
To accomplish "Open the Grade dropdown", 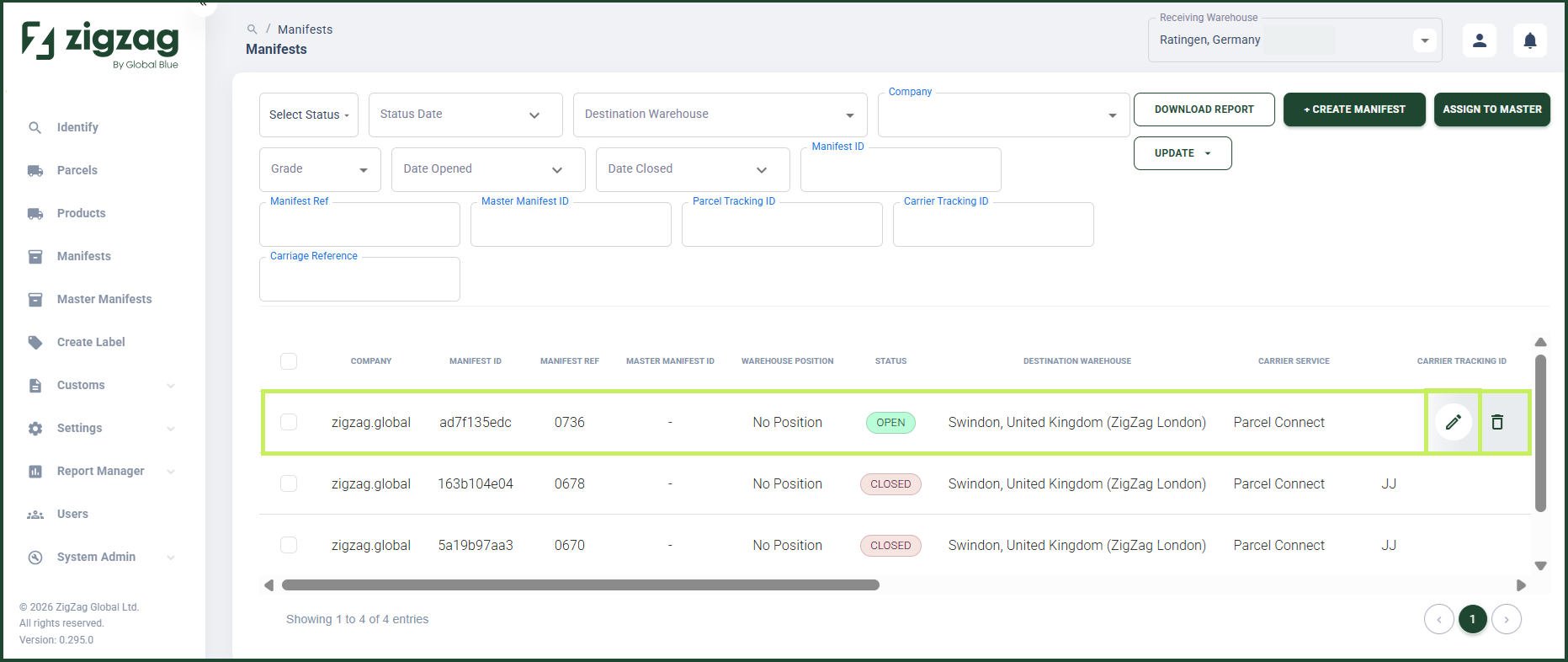I will [320, 169].
